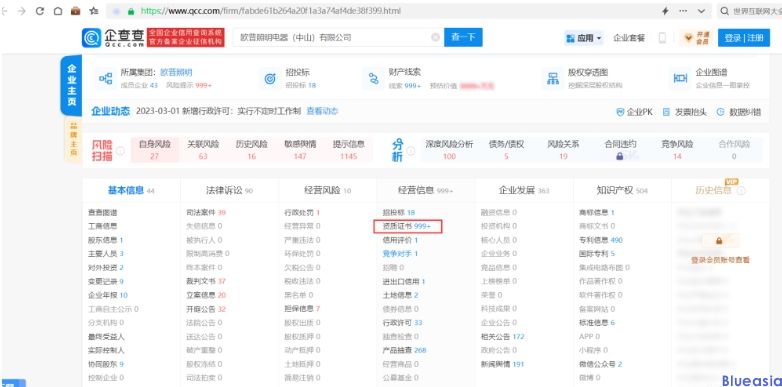
Task: Open 历史风险 16 risk item
Action: click(x=251, y=150)
